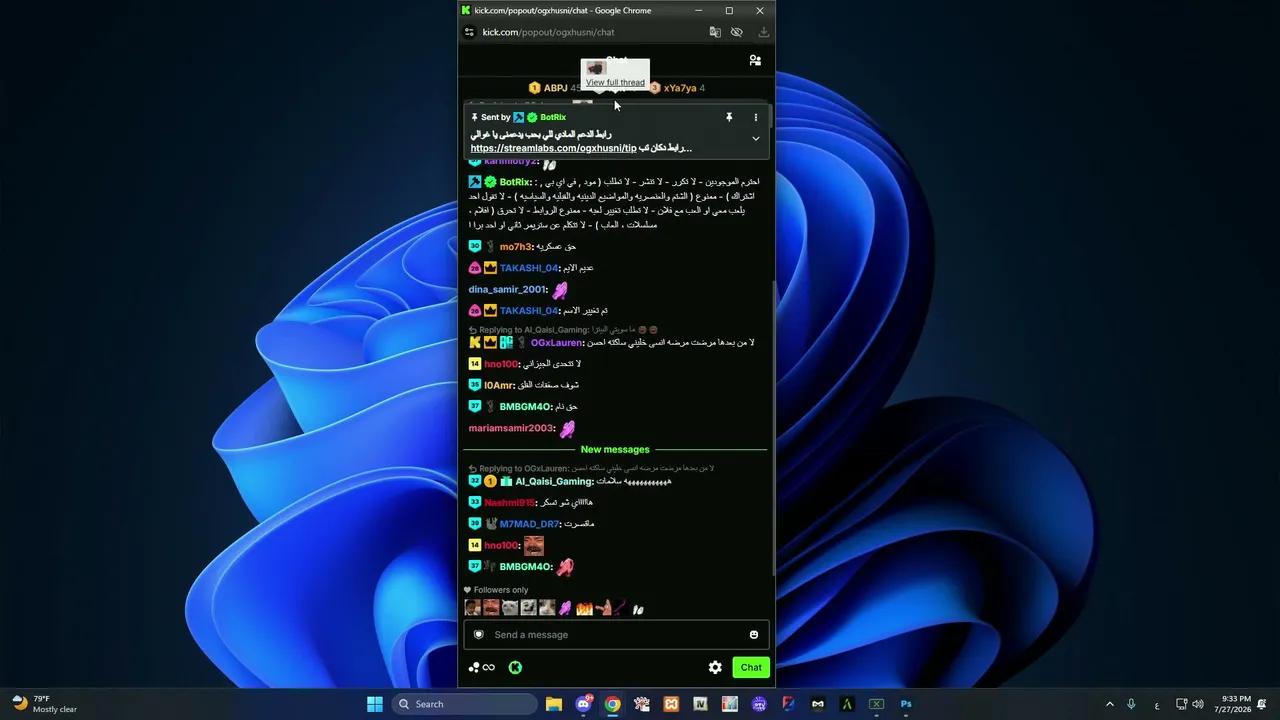Open Discord from the taskbar

click(x=583, y=704)
